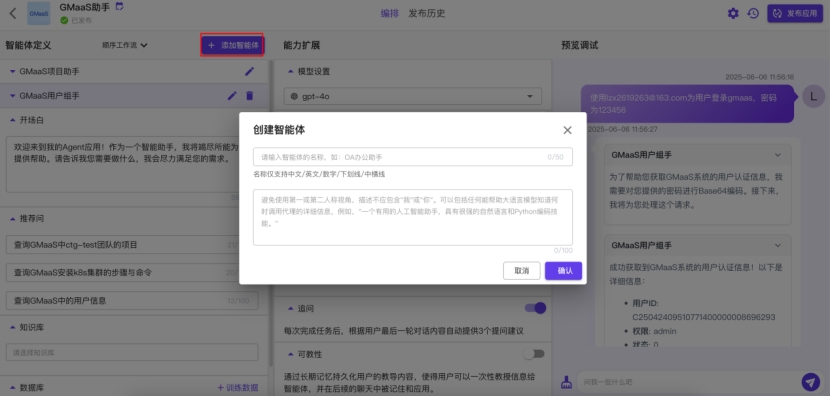Collapse the first GMaaS用户组手 reply card
Image resolution: width=830 pixels, height=396 pixels.
[778, 155]
